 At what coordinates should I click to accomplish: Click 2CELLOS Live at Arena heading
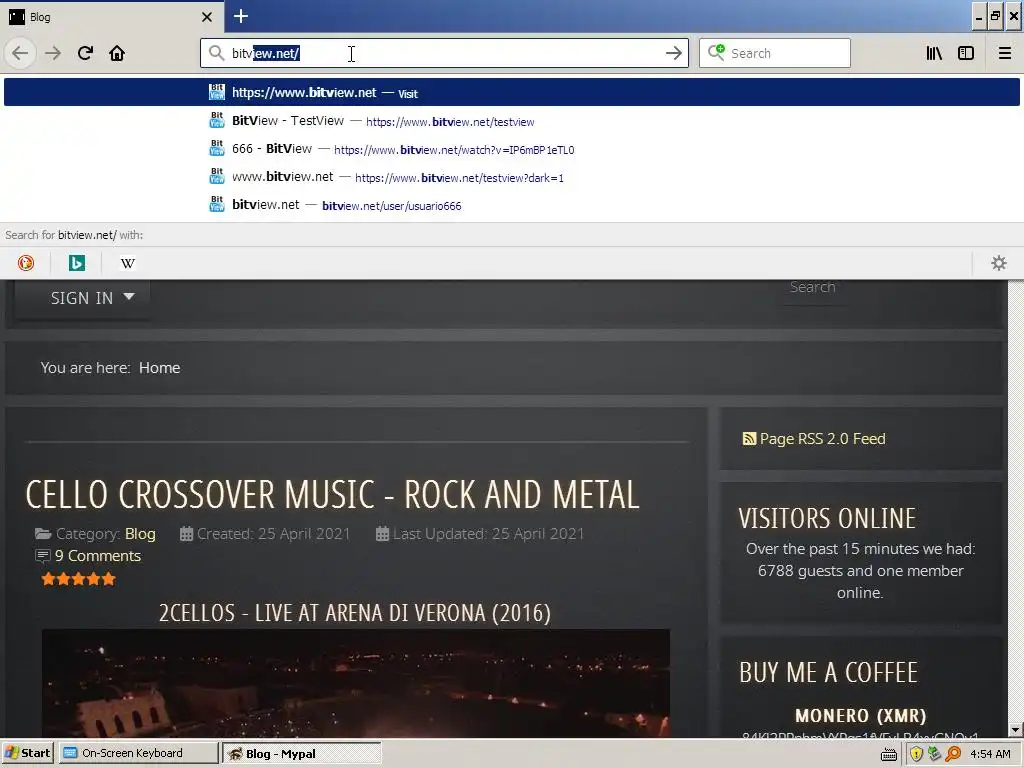[x=355, y=613]
